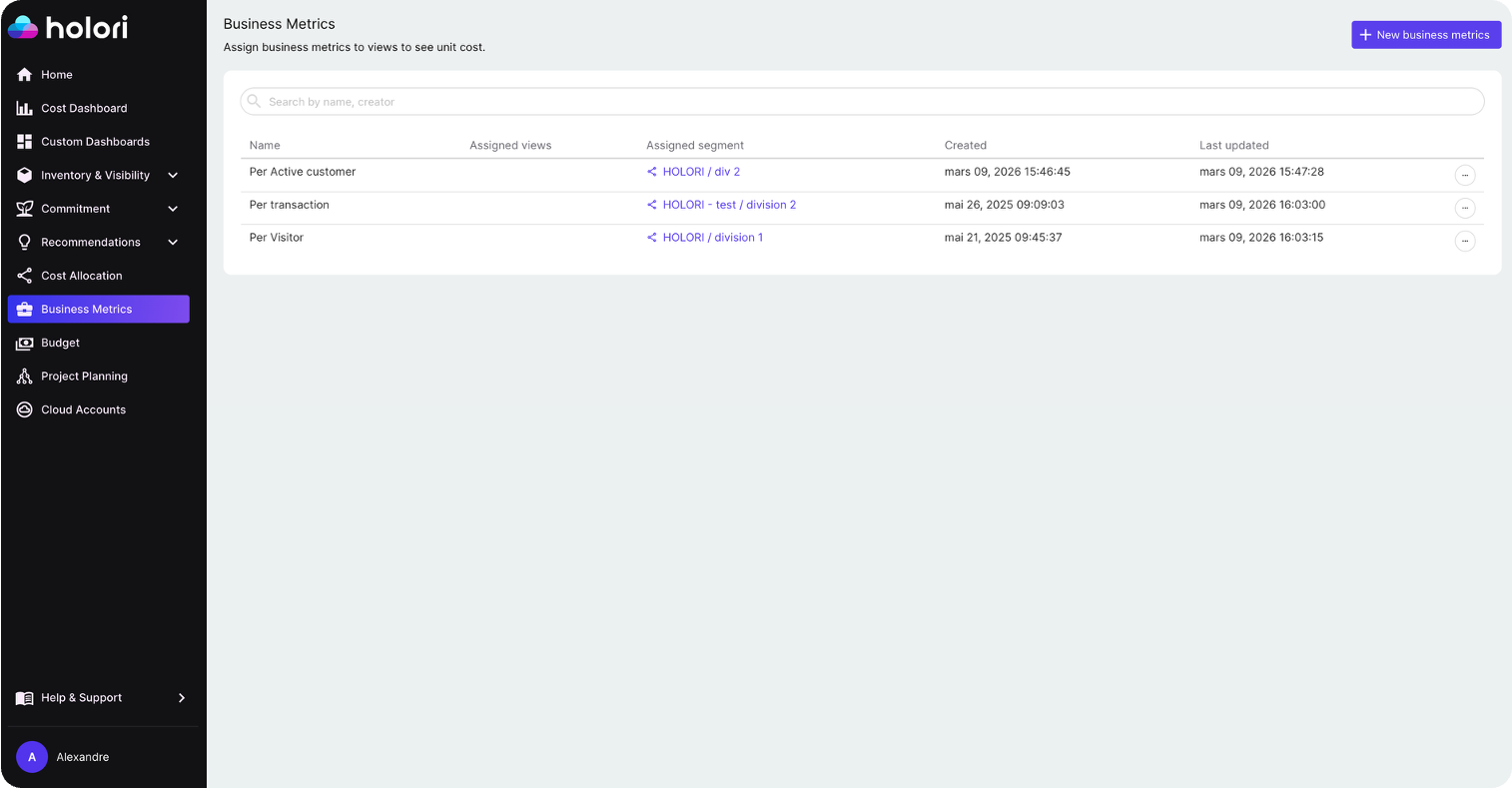Select Business Metrics in the sidebar
The width and height of the screenshot is (1512, 789).
(87, 309)
